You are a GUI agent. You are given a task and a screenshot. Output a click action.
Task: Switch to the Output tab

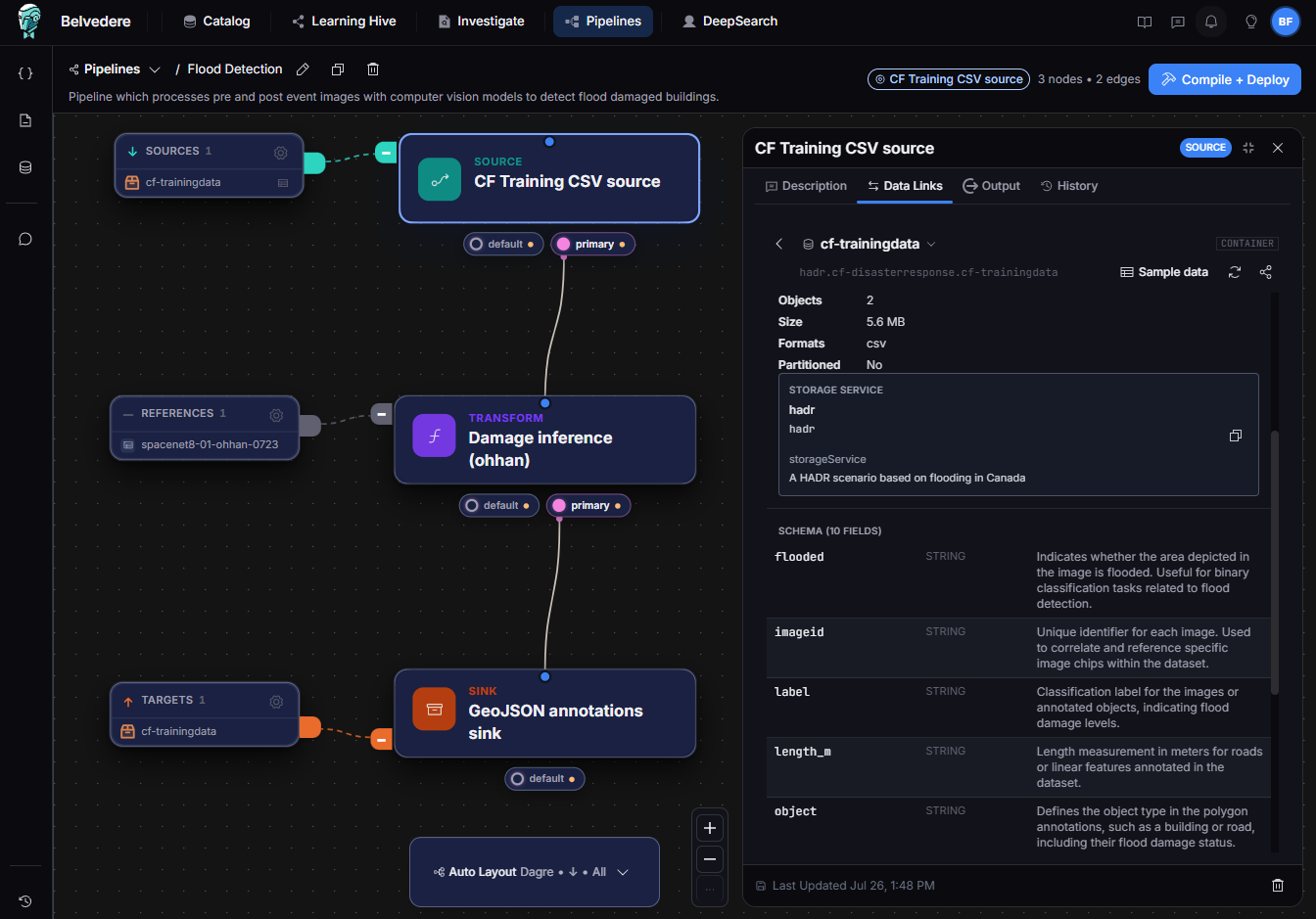point(991,186)
